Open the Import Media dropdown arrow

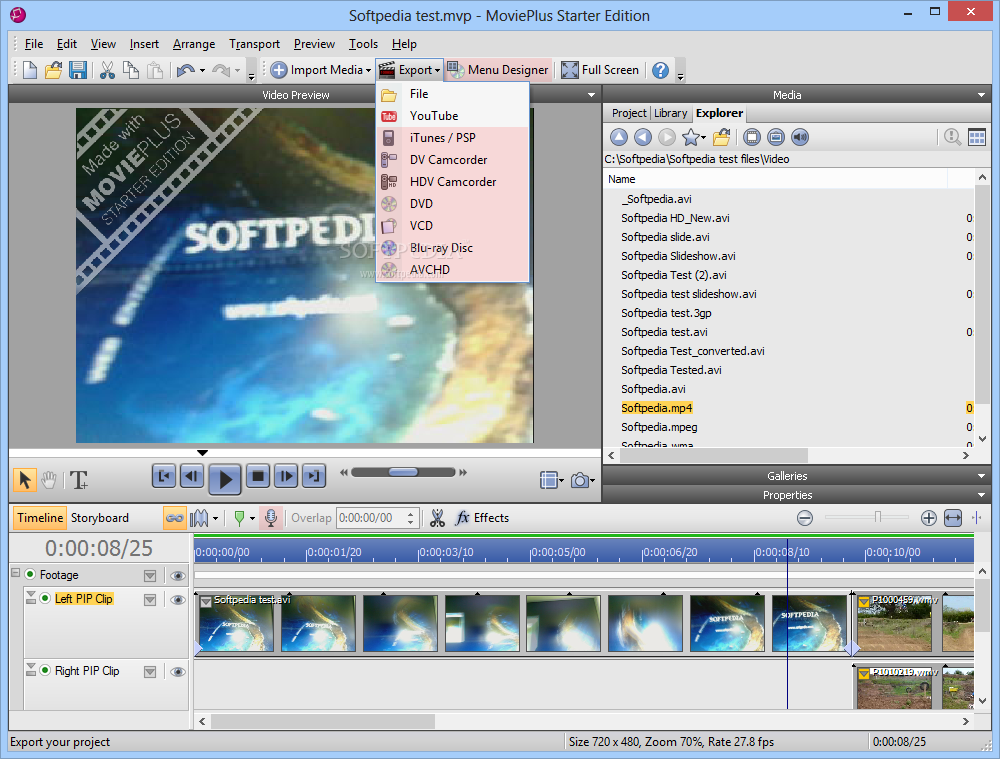click(x=368, y=70)
